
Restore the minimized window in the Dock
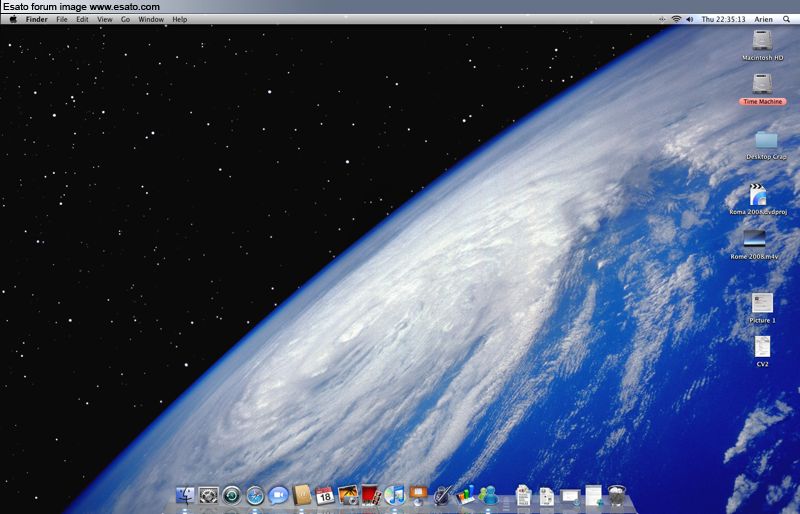click(570, 496)
